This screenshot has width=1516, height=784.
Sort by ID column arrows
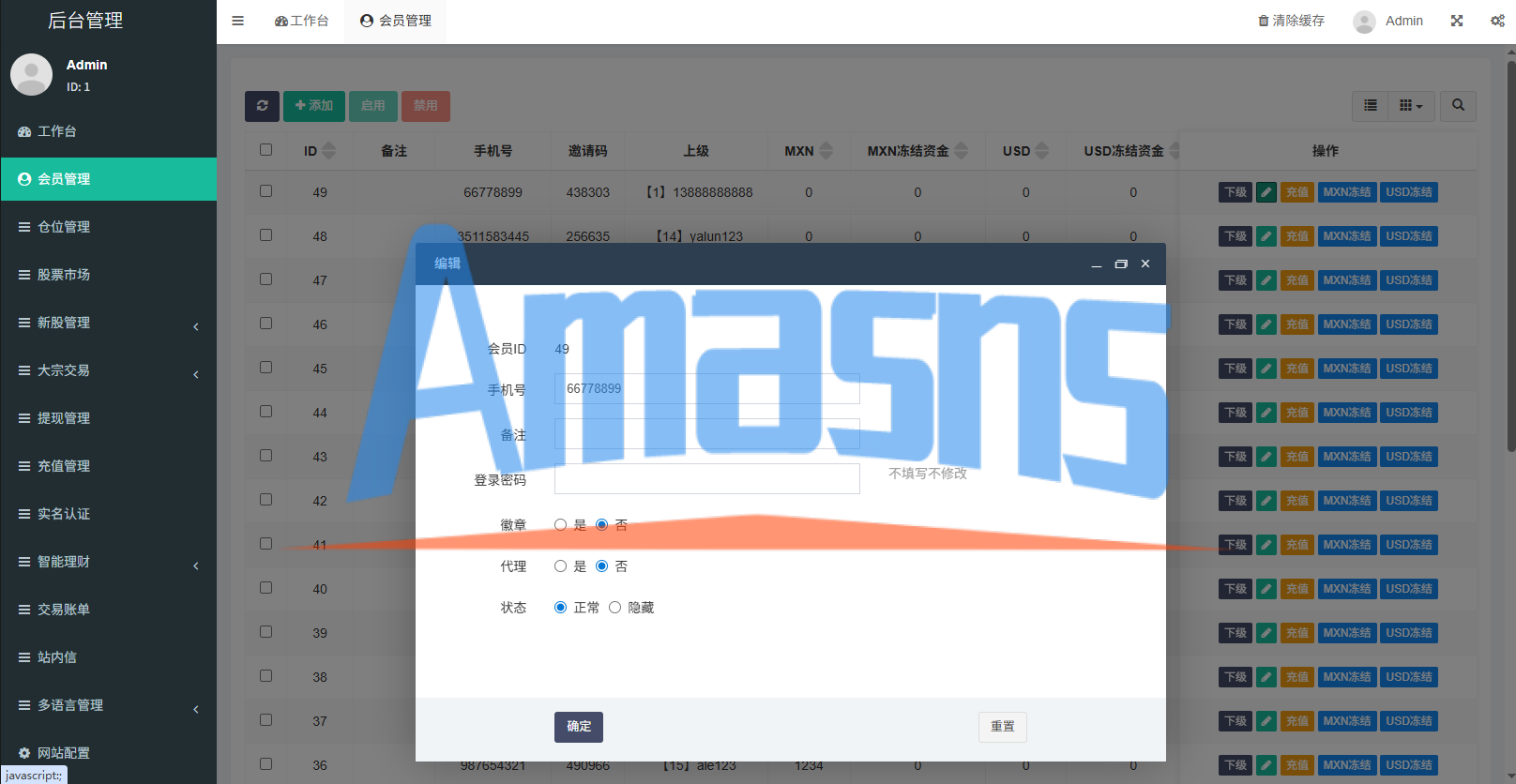tap(328, 151)
